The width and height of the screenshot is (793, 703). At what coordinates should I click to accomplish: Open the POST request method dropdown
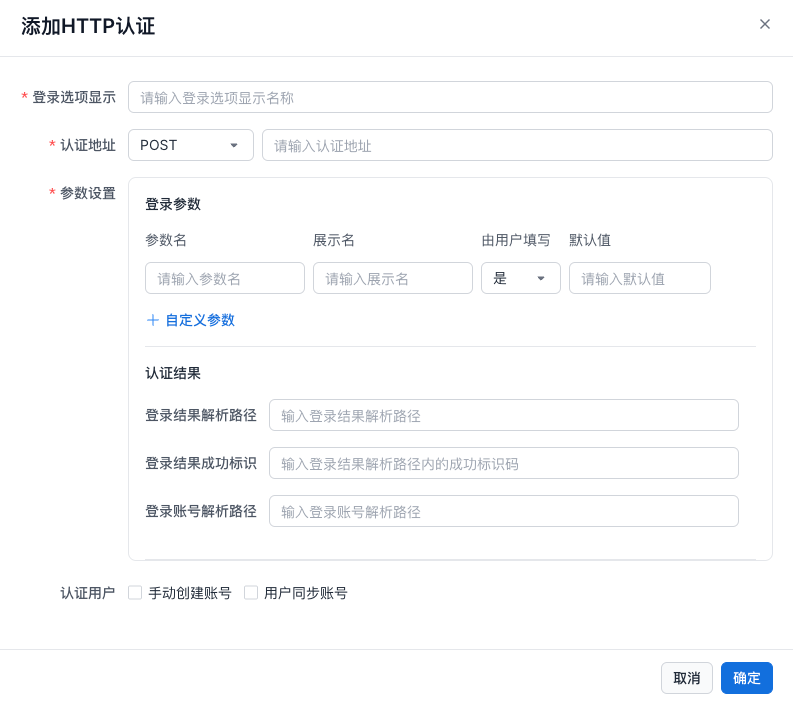coord(190,145)
